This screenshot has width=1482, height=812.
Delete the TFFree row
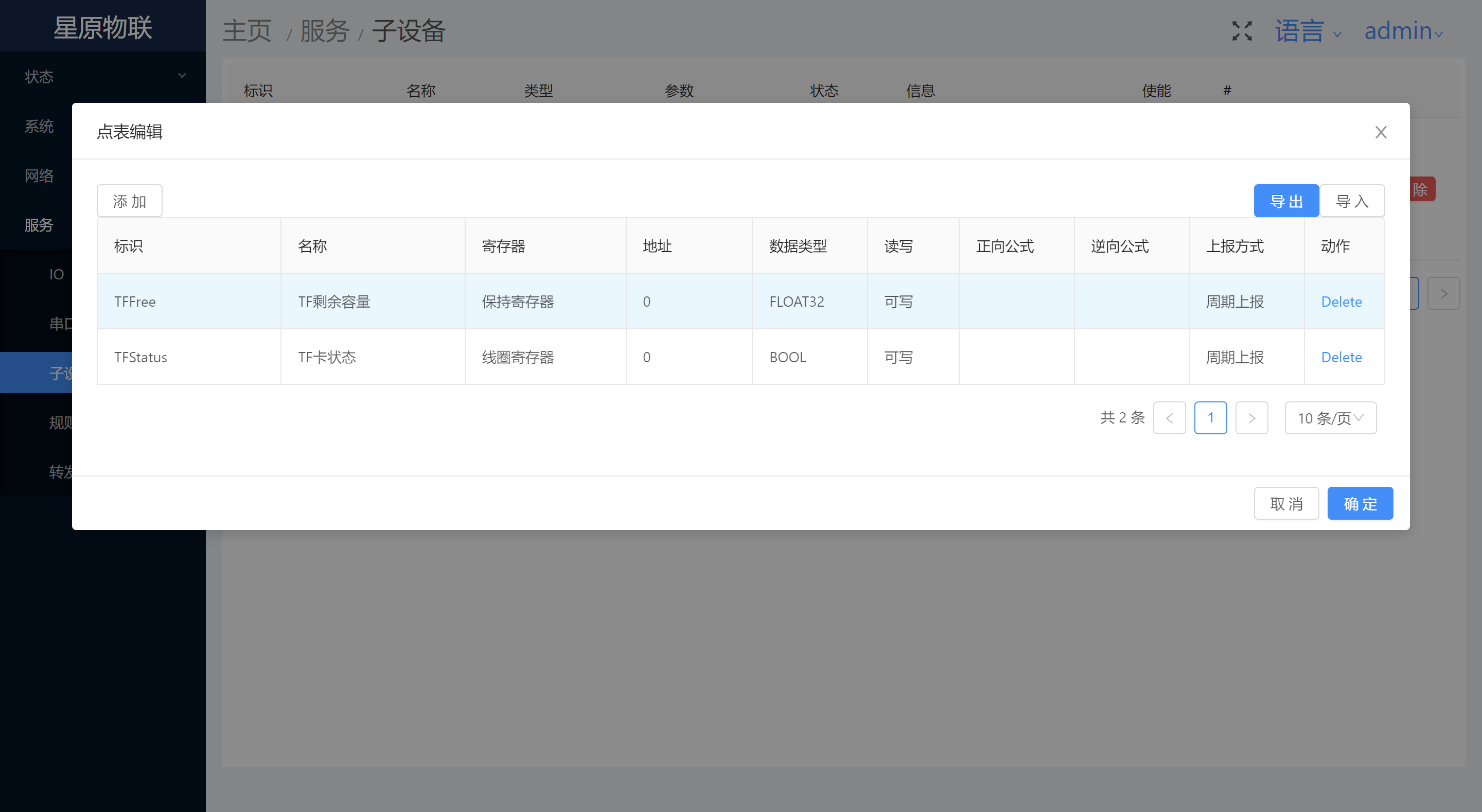coord(1341,302)
